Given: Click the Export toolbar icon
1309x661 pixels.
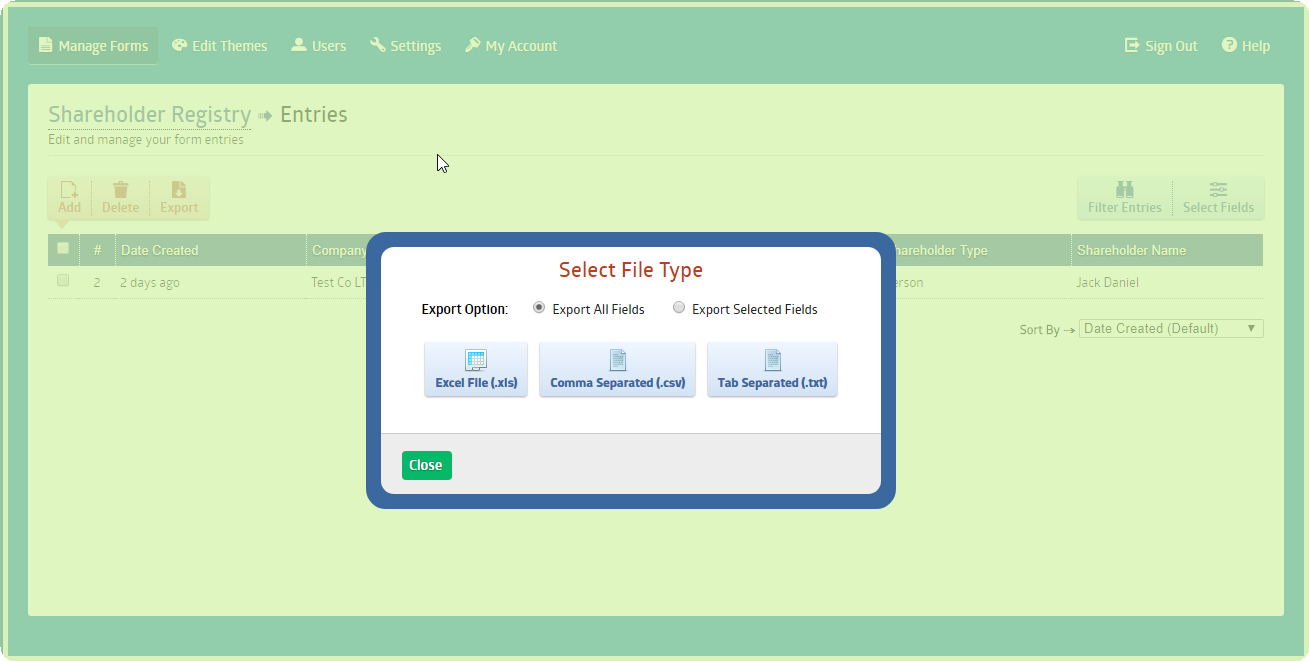Looking at the screenshot, I should (179, 190).
